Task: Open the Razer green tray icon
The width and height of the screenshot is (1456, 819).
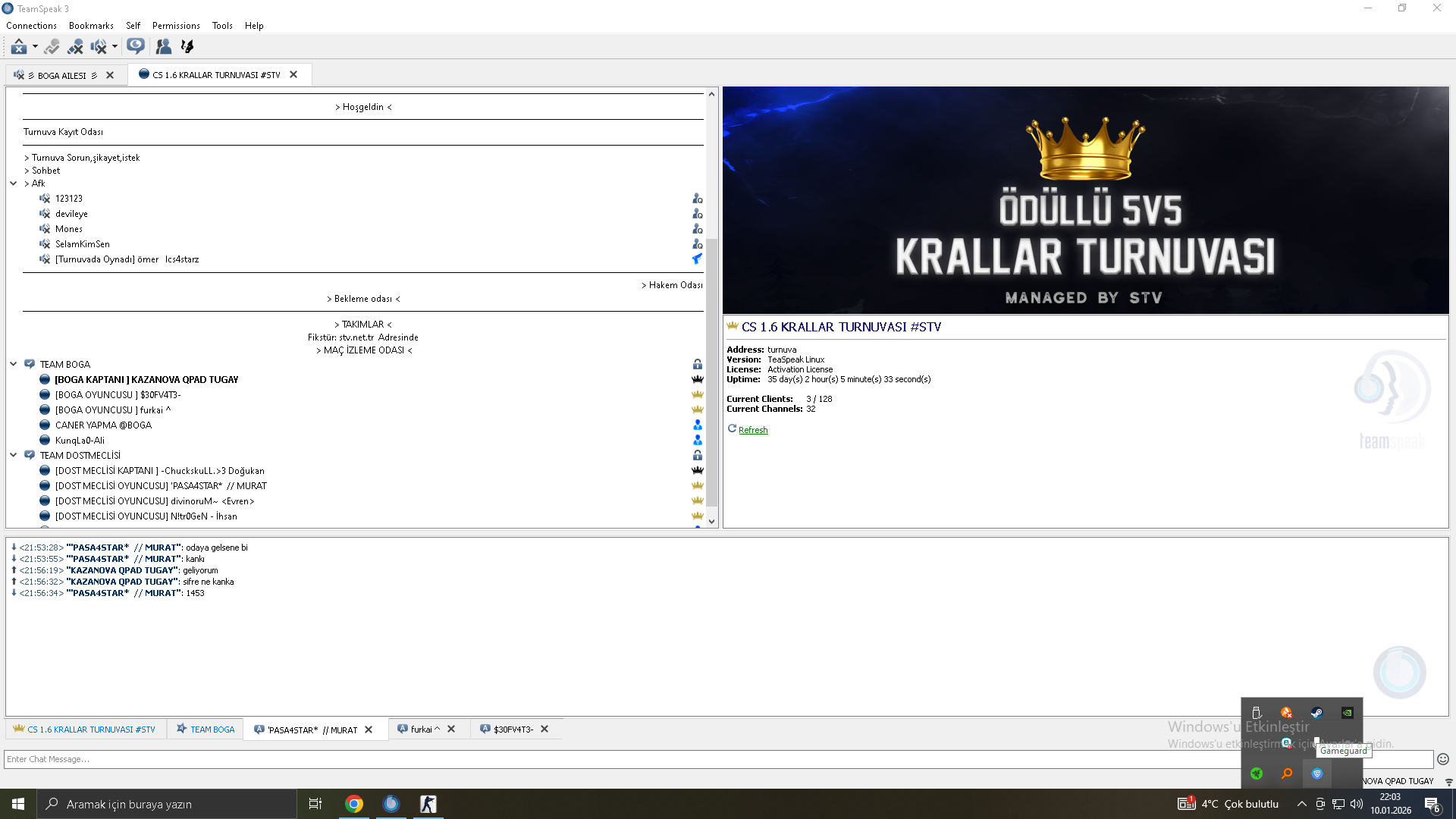Action: (1257, 773)
